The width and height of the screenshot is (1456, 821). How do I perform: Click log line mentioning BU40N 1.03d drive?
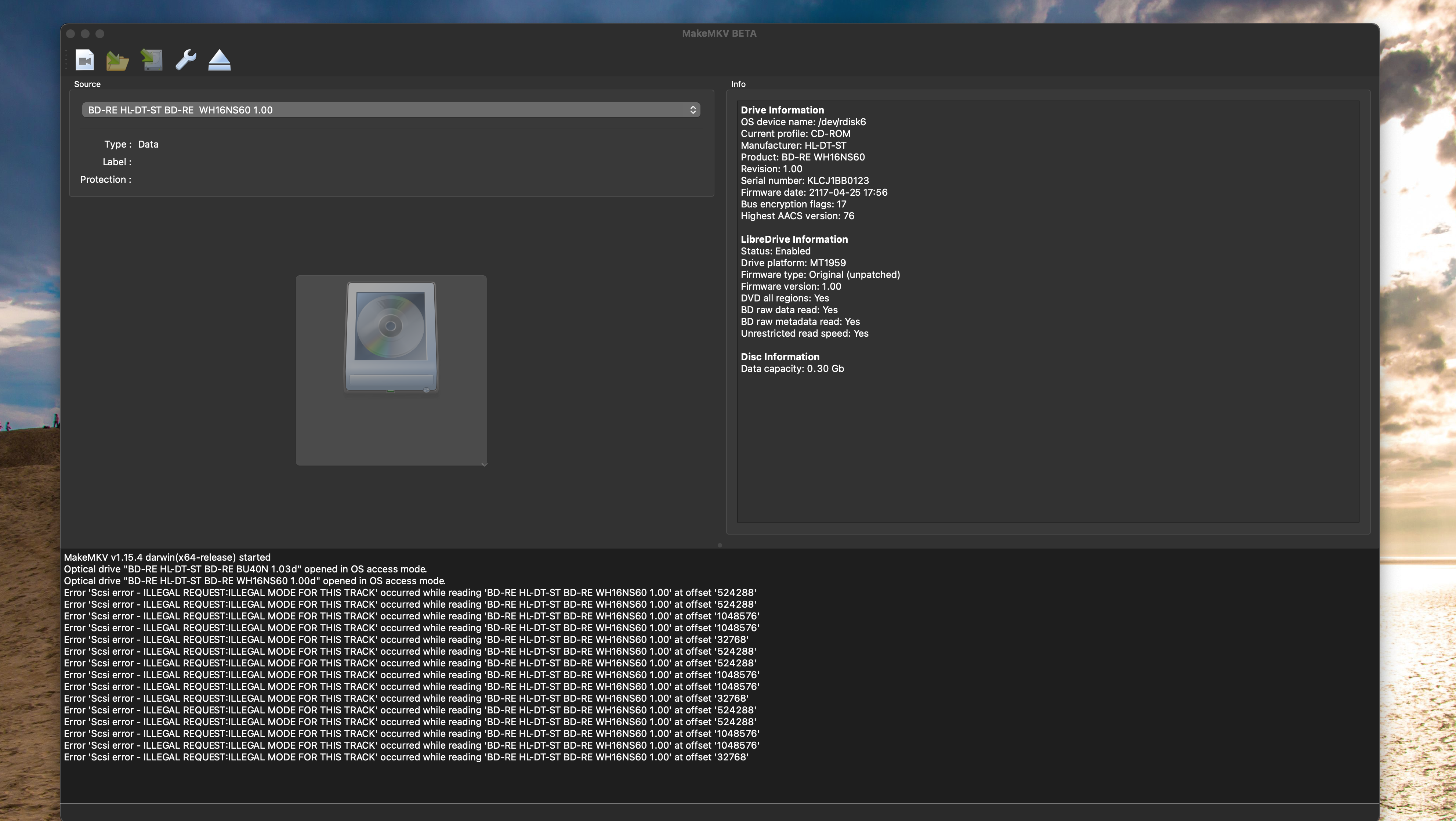pyautogui.click(x=245, y=569)
